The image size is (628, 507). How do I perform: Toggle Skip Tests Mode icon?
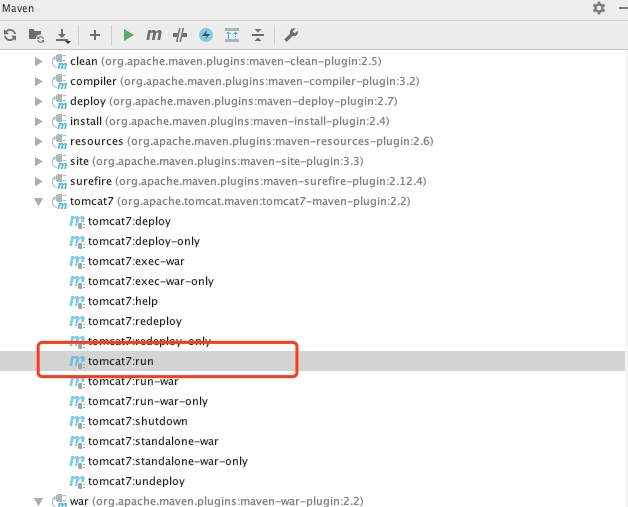point(180,35)
